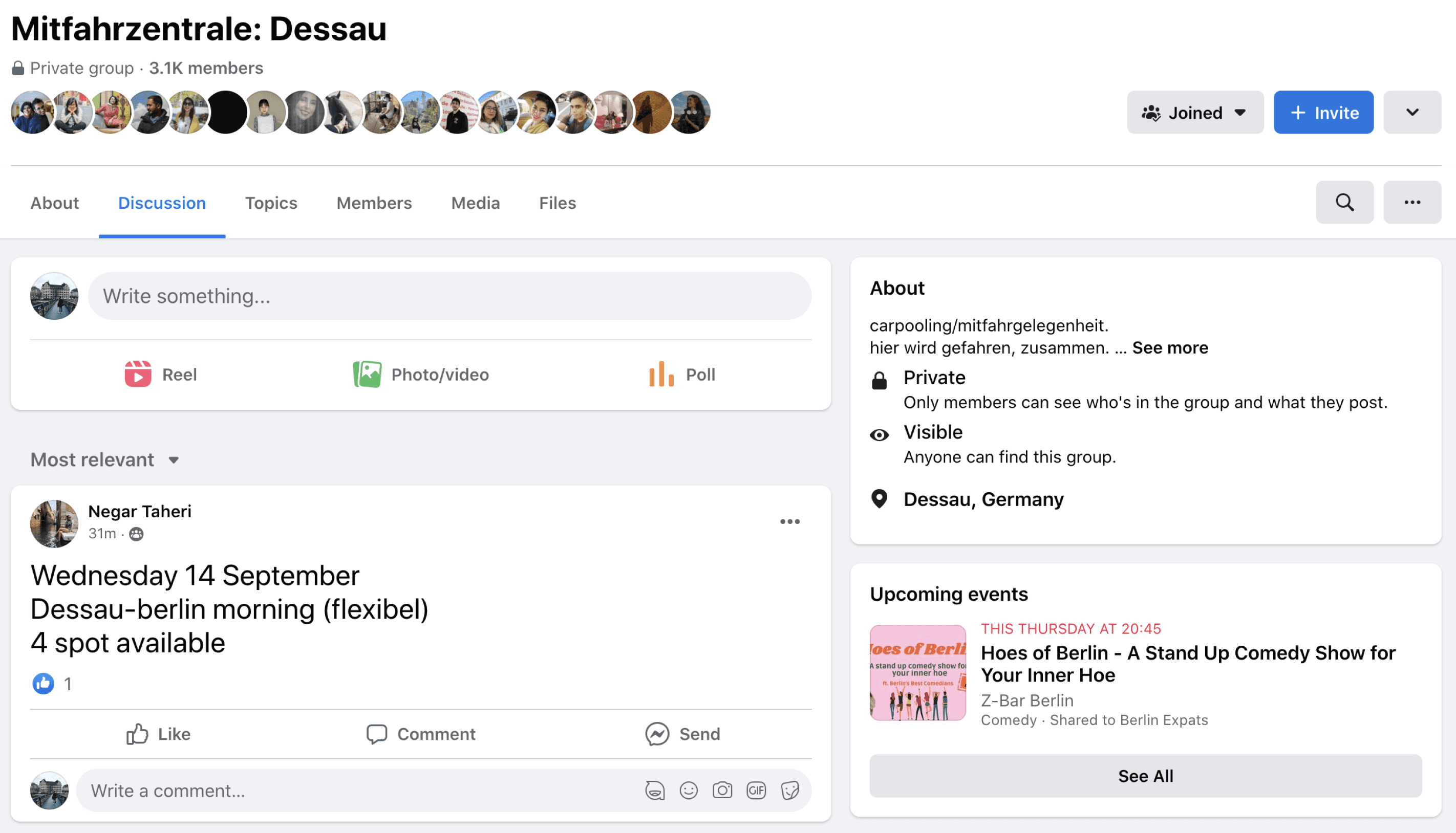The height and width of the screenshot is (833, 1456).
Task: Like Negar Taheri's post
Action: 159,733
